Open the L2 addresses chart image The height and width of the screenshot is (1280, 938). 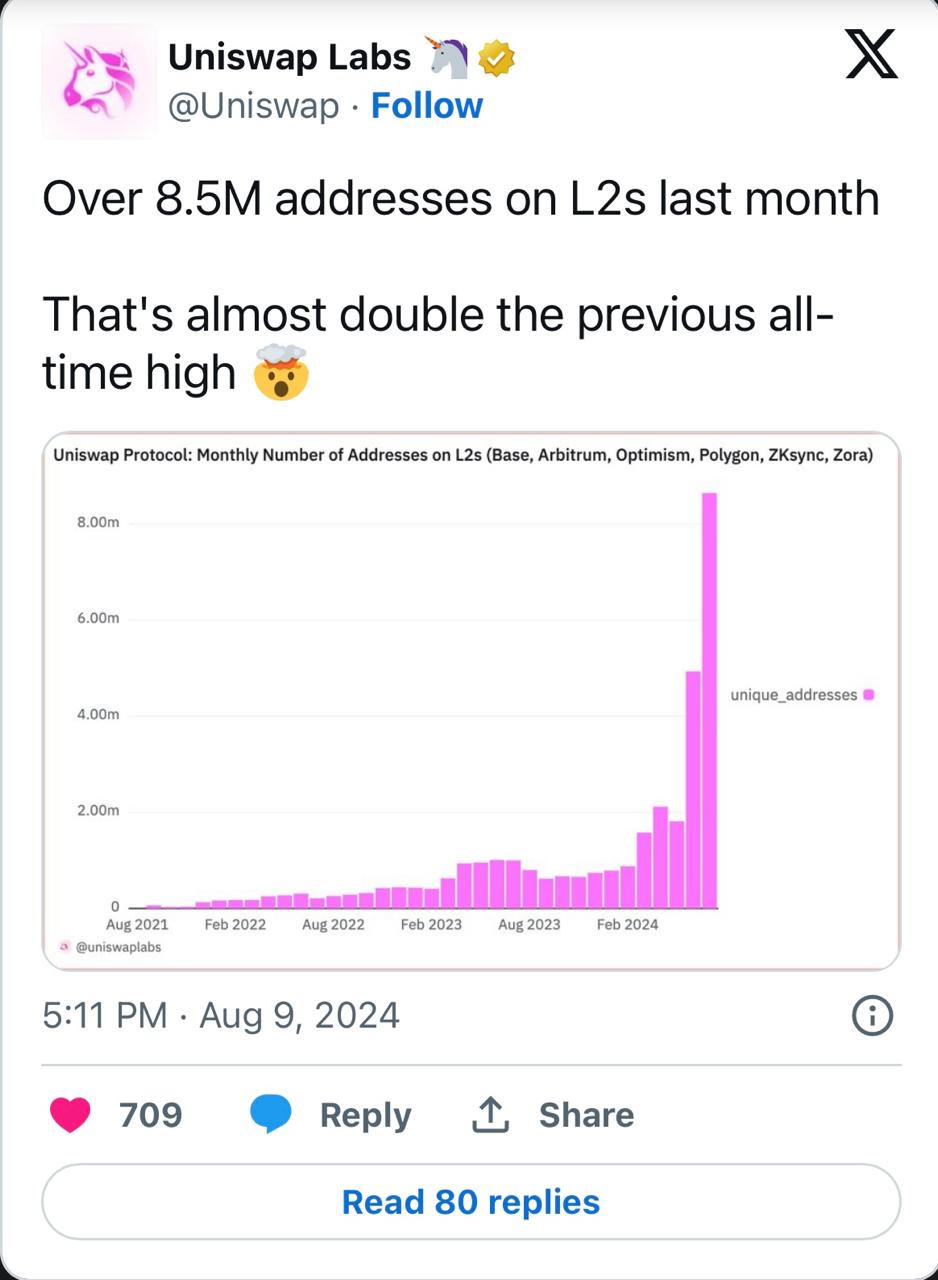(x=471, y=700)
